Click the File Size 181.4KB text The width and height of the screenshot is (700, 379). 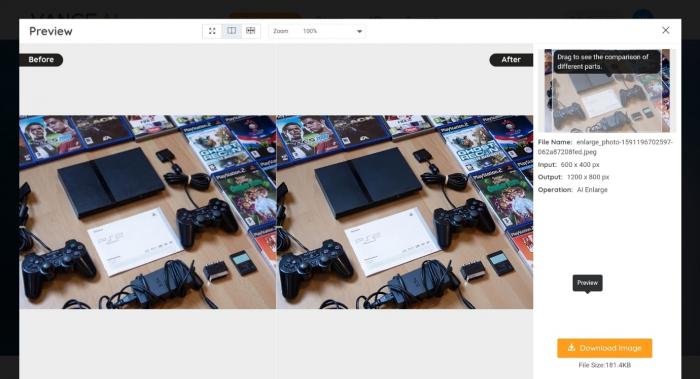tap(604, 365)
